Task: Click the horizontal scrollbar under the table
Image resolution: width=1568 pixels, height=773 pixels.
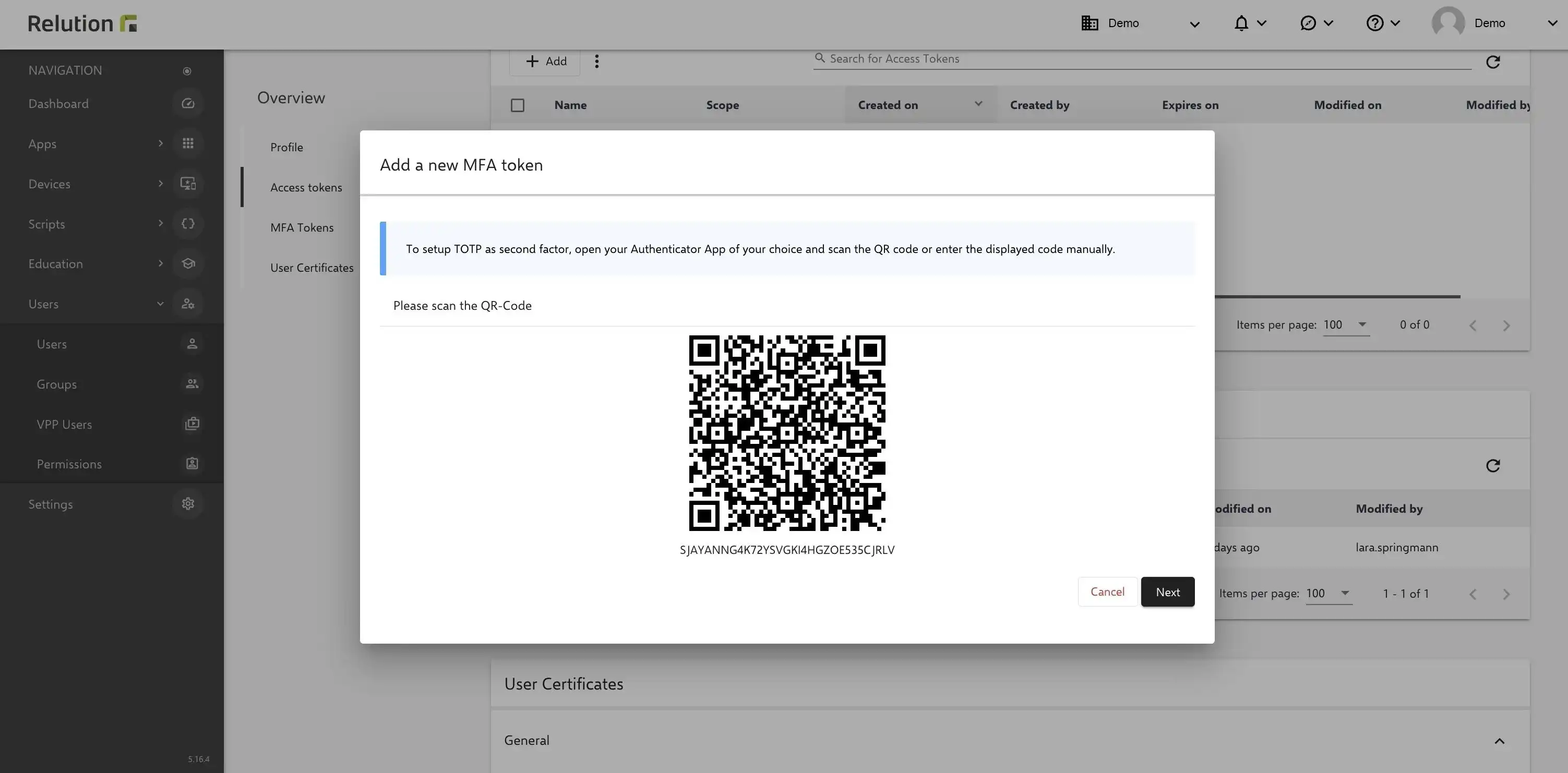Action: tap(1337, 296)
